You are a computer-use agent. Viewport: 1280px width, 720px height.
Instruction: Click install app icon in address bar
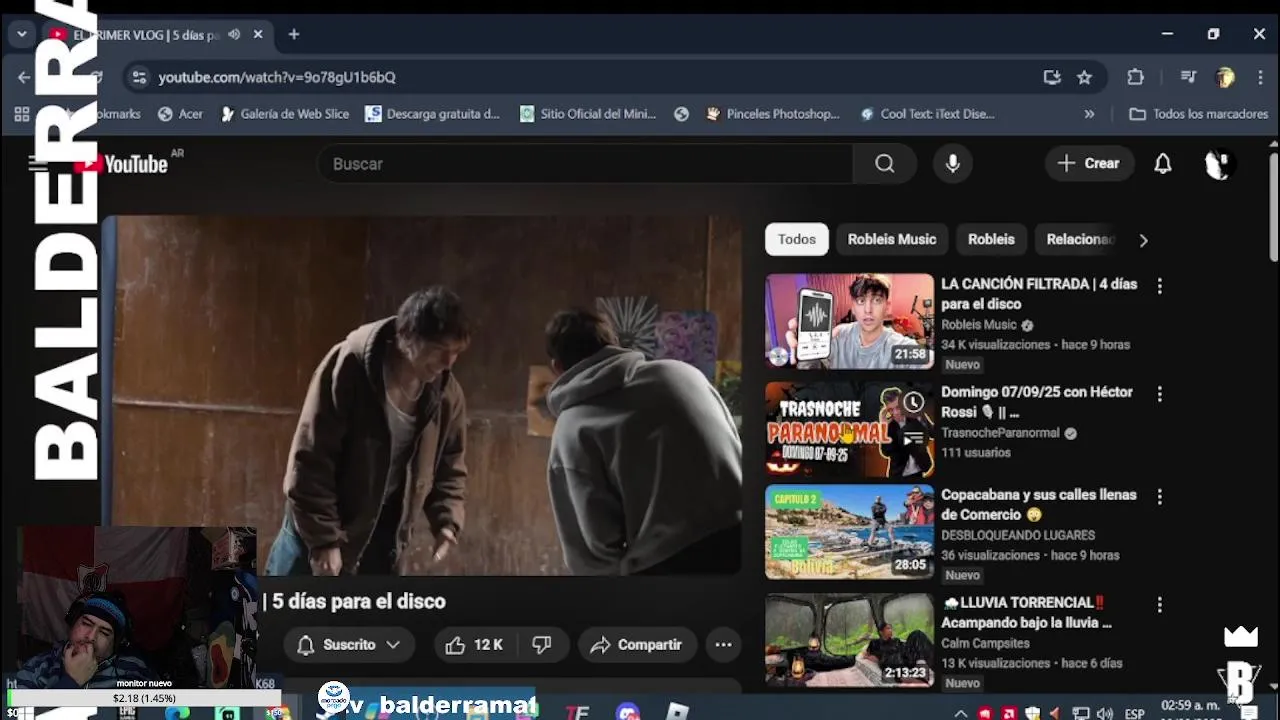(1051, 77)
